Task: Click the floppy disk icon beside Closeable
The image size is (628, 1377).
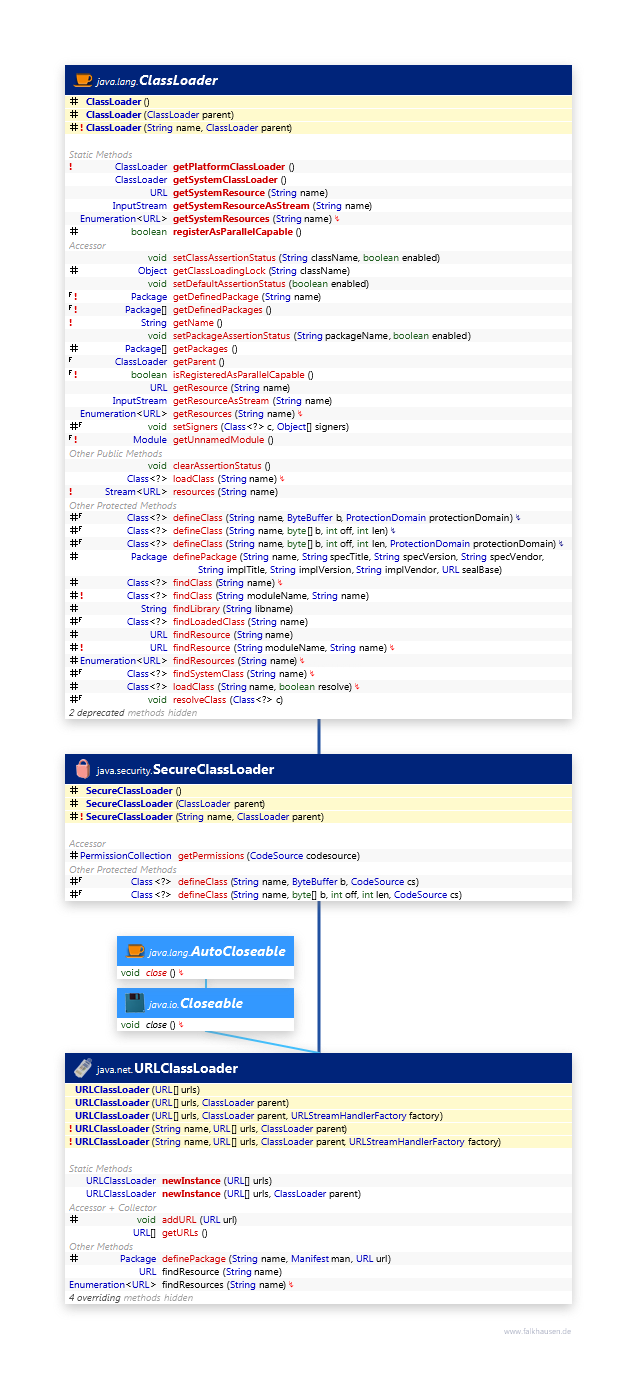Action: pos(135,1003)
